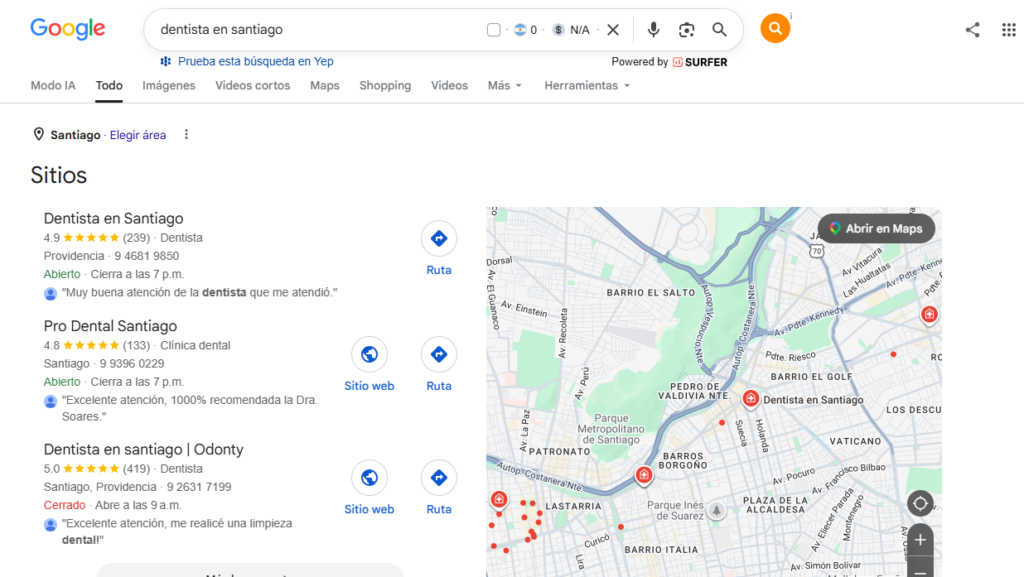Open Google Lens image search icon
This screenshot has width=1024, height=577.
point(686,30)
